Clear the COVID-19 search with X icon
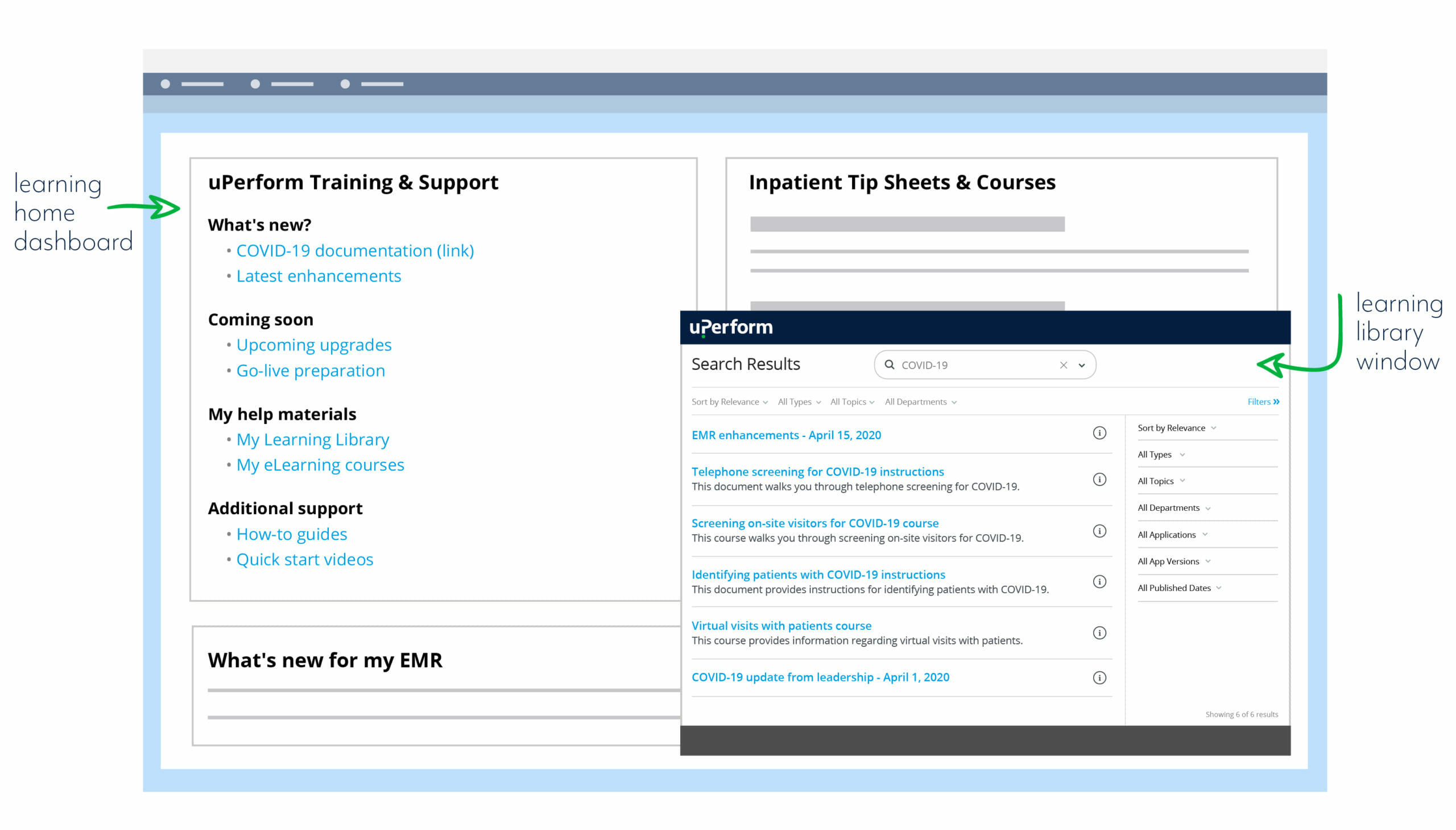1456x830 pixels. pyautogui.click(x=1064, y=365)
